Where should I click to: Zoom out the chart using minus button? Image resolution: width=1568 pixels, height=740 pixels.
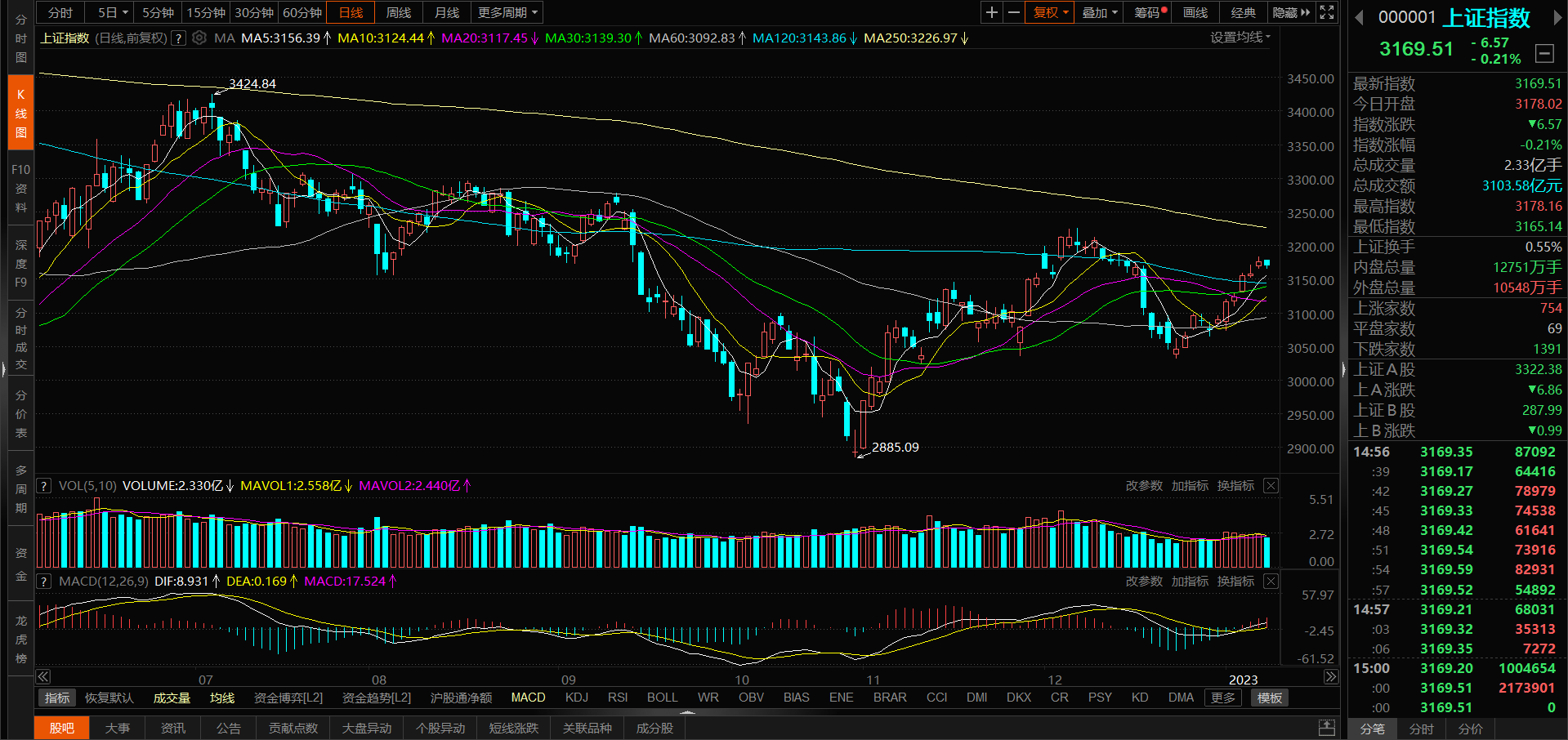(1014, 12)
